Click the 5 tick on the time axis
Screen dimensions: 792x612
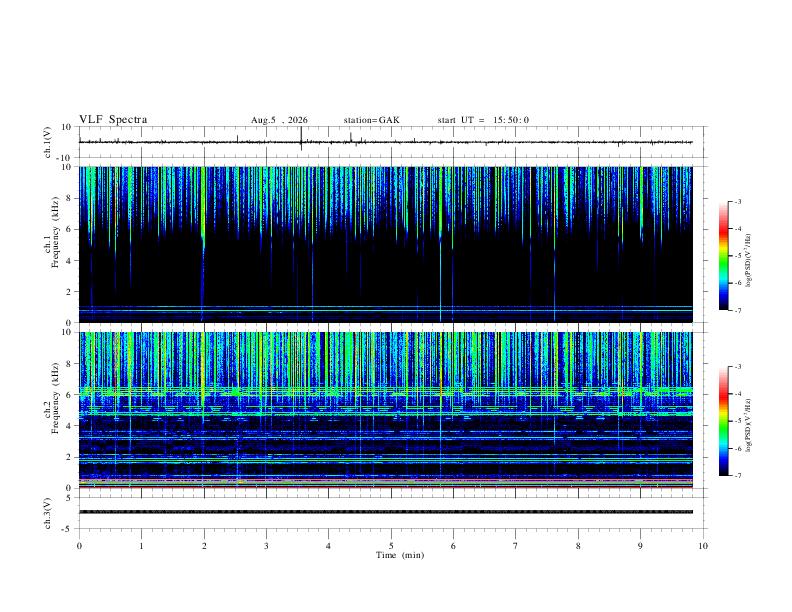[x=391, y=546]
